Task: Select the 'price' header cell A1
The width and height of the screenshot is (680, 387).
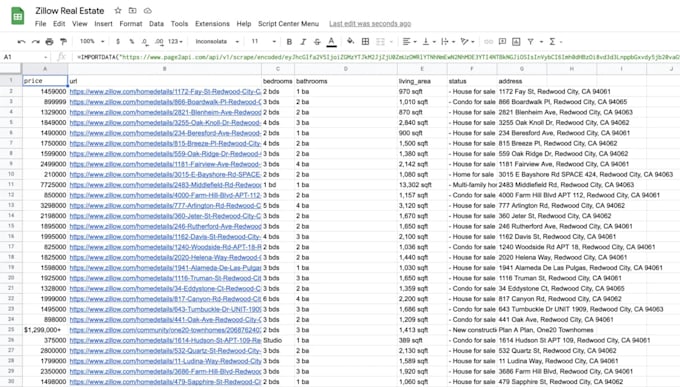Action: [x=45, y=81]
